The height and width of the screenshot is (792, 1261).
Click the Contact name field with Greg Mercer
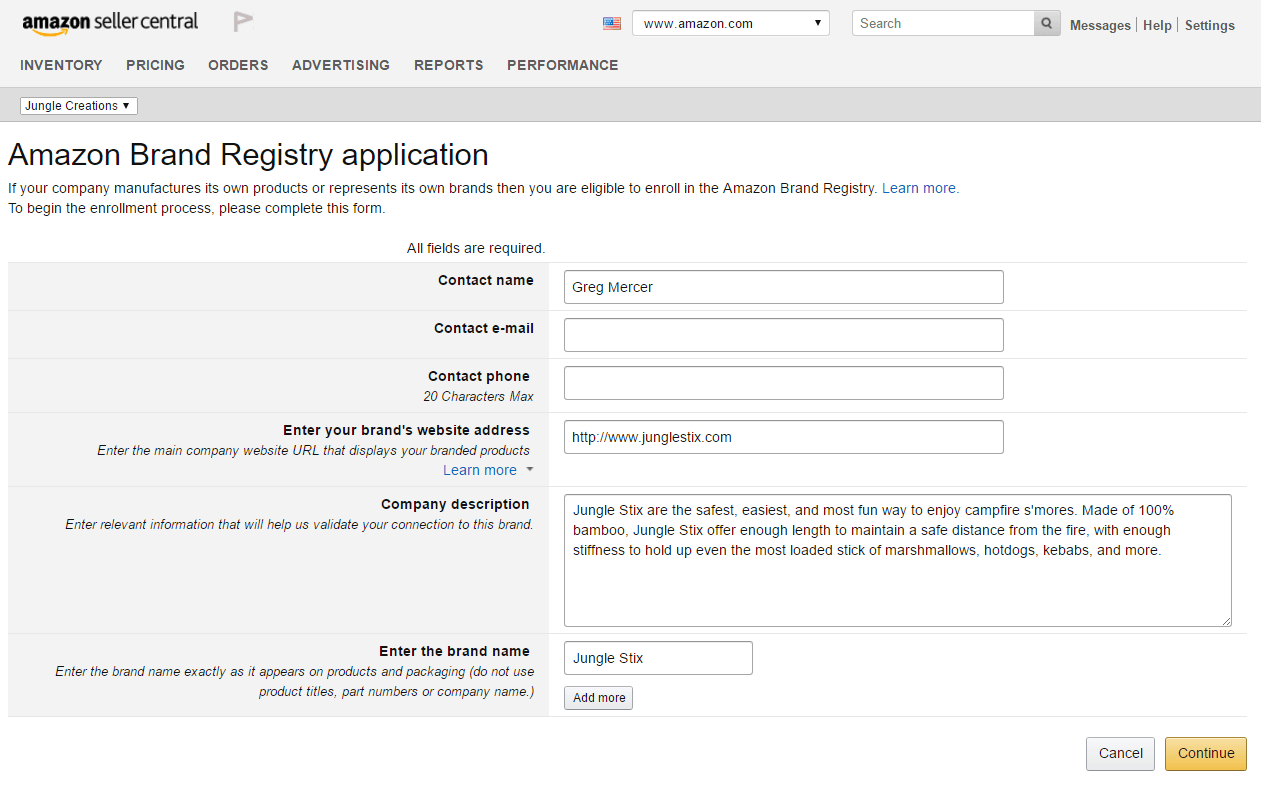coord(784,287)
